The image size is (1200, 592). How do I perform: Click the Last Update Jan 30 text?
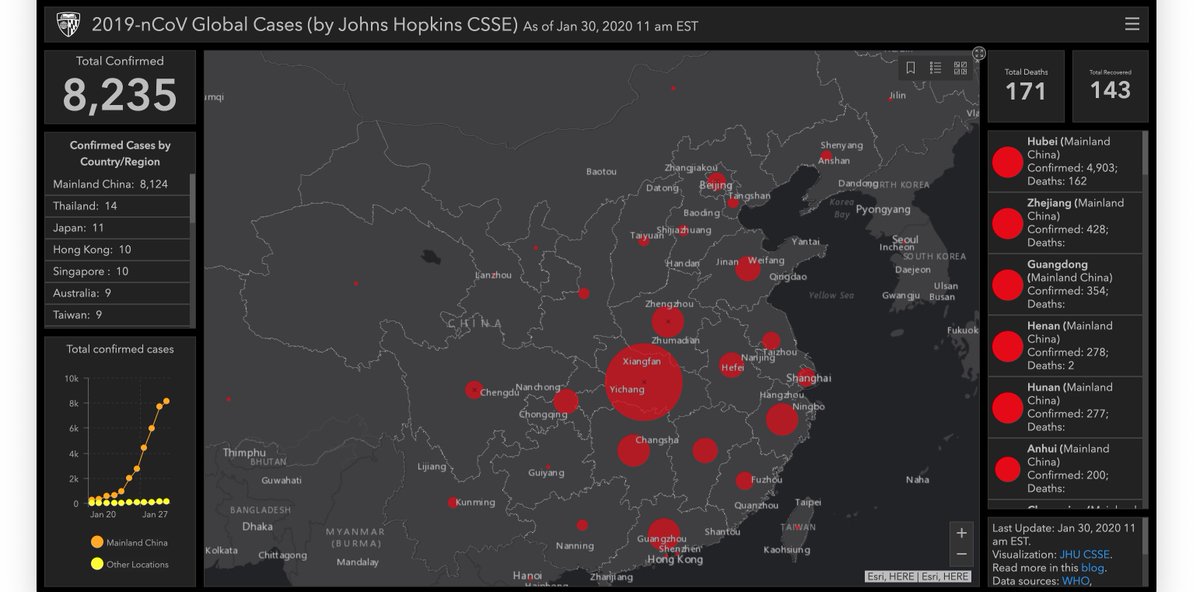pyautogui.click(x=1064, y=534)
